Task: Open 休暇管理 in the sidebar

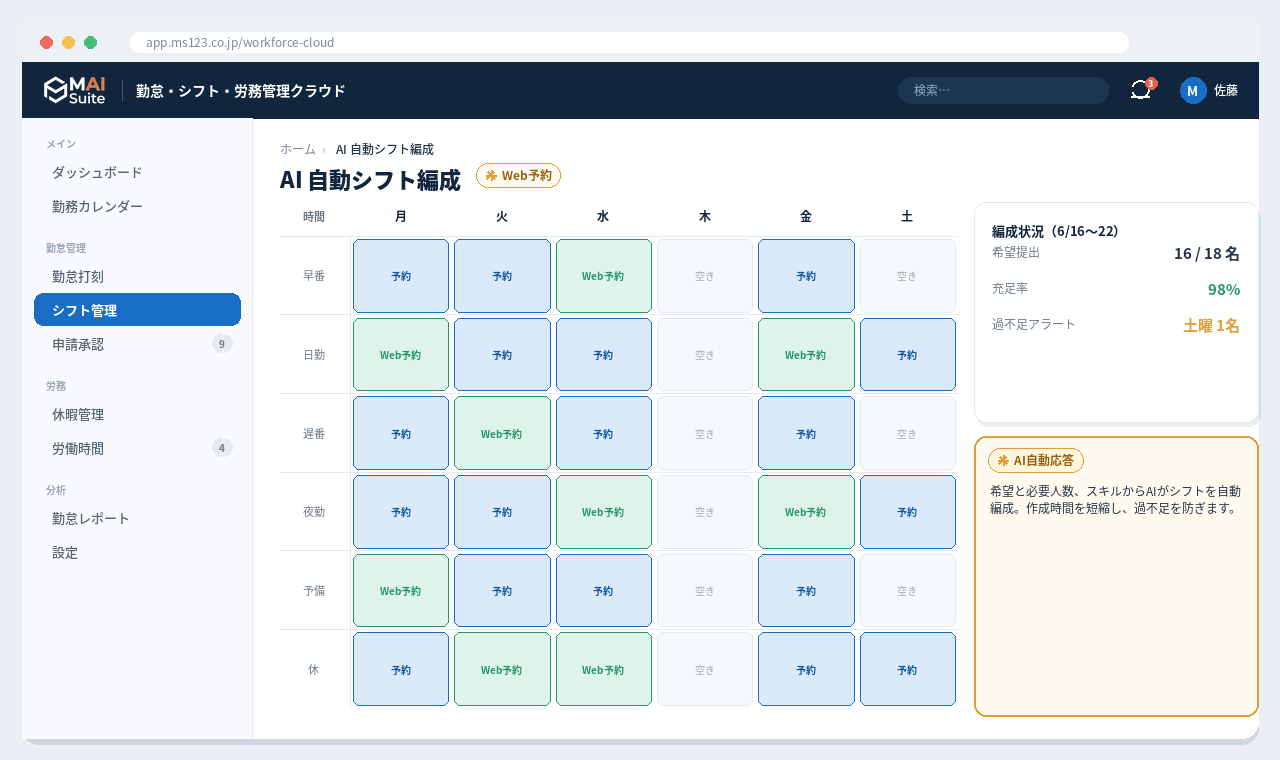Action: (137, 414)
